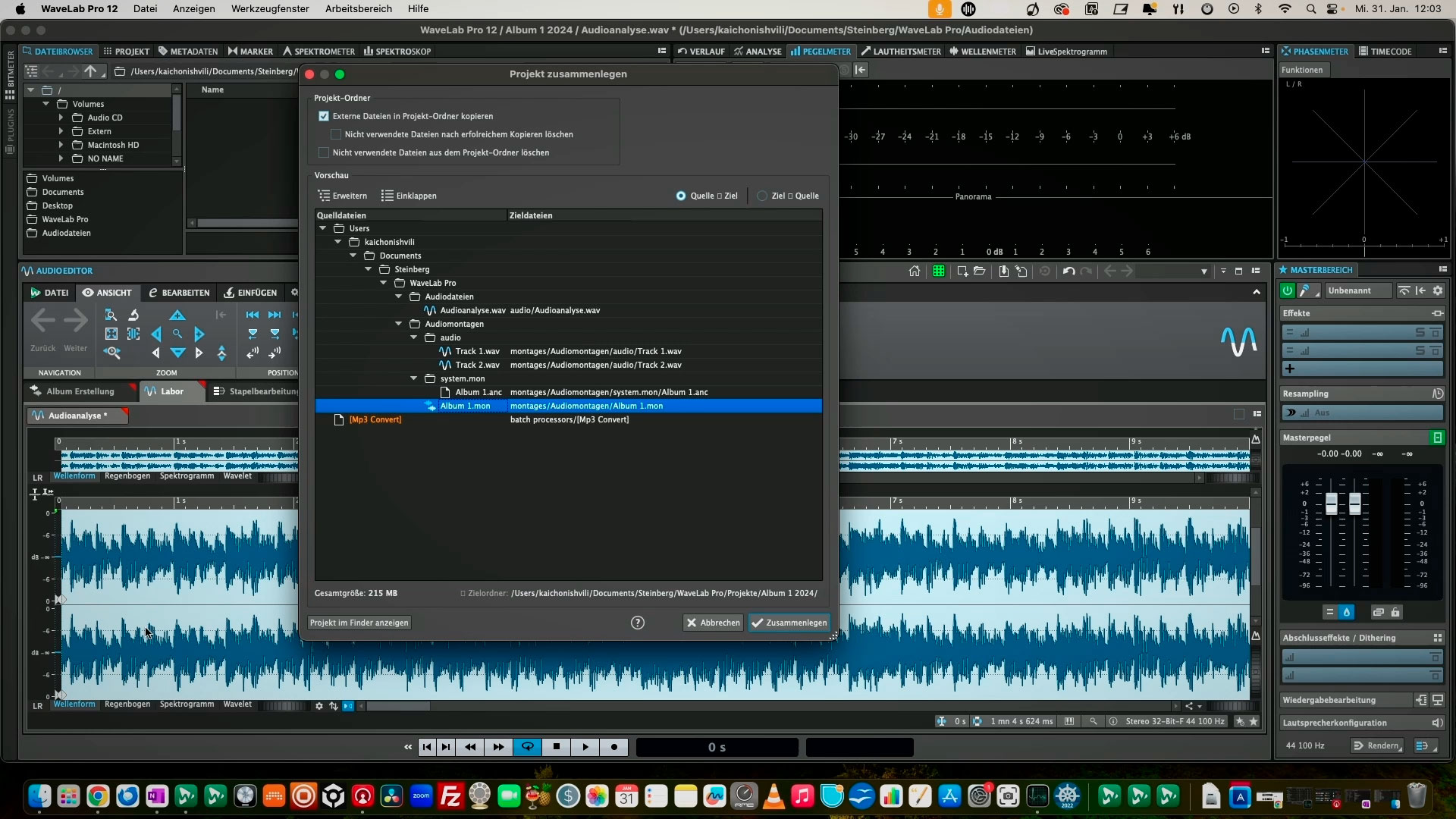Expand Audio CD in file browser
This screenshot has height=819, width=1456.
point(61,118)
